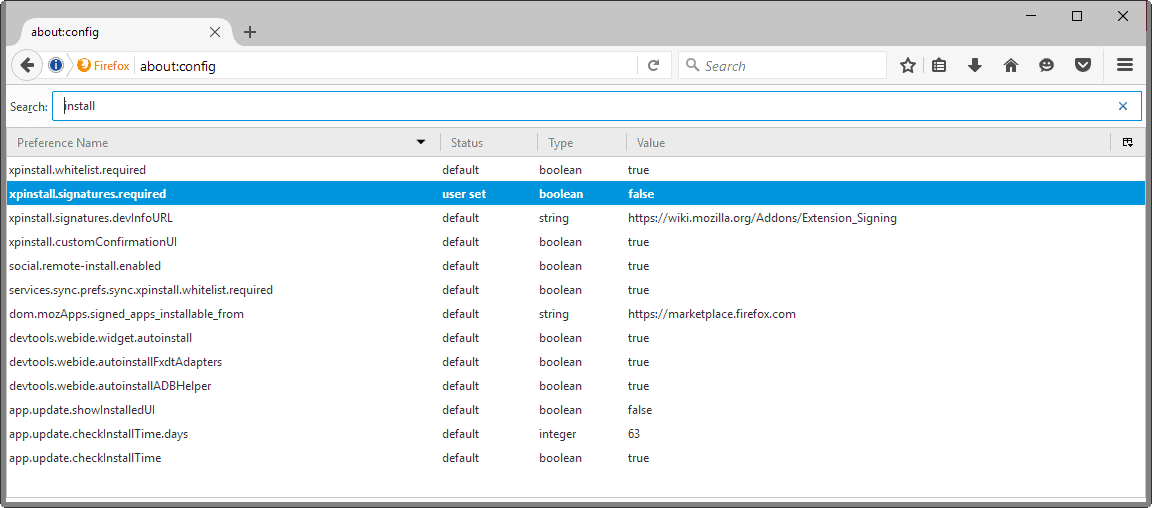Select services.sync.prefs.sync.xpinstall.whitelist.required row
The image size is (1152, 508).
click(575, 290)
